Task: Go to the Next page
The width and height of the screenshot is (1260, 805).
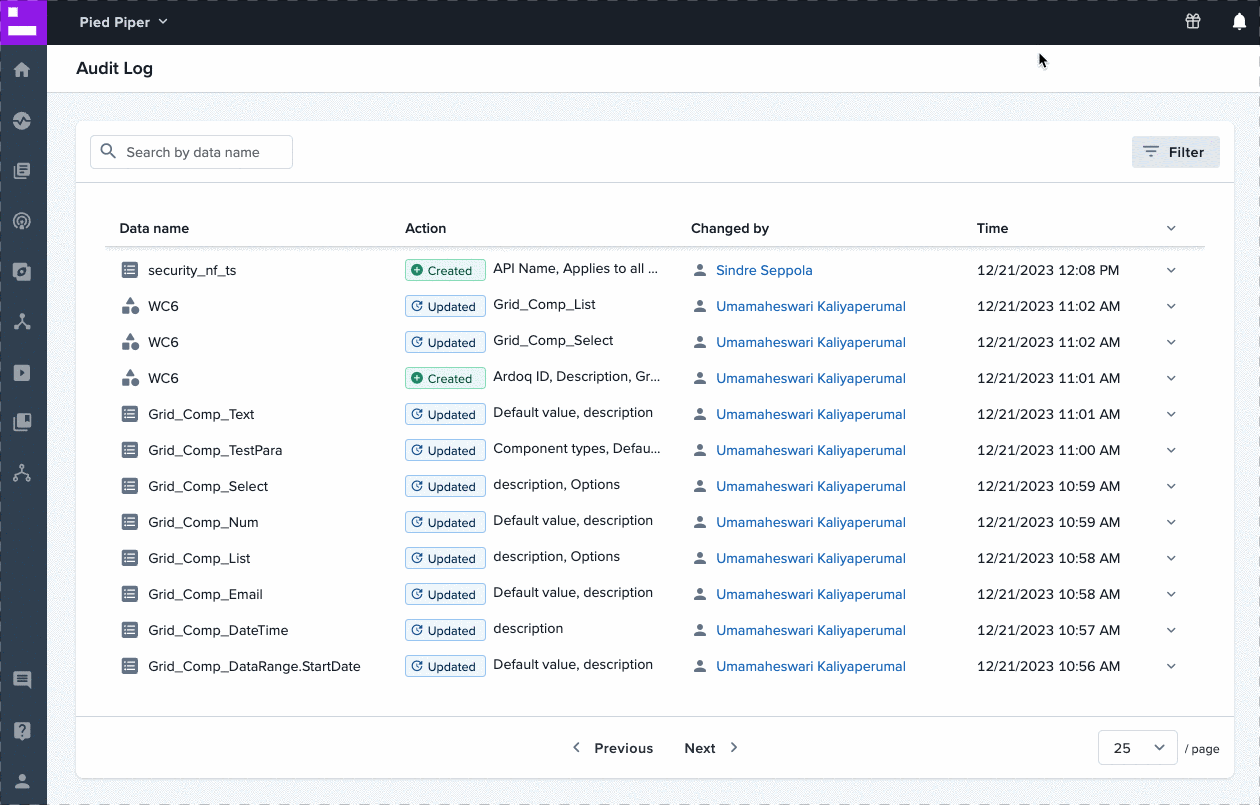Action: [x=712, y=748]
